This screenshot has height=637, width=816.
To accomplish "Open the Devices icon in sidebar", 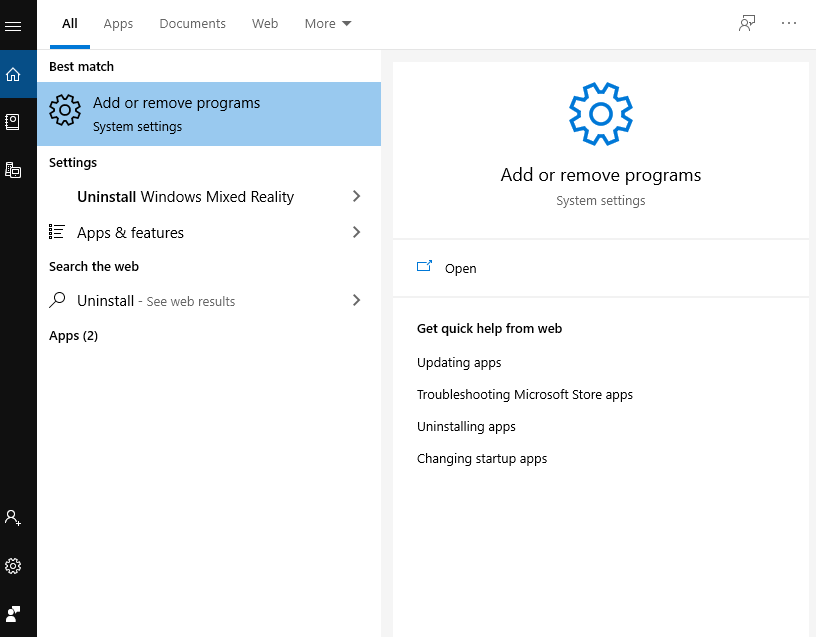I will [x=13, y=170].
